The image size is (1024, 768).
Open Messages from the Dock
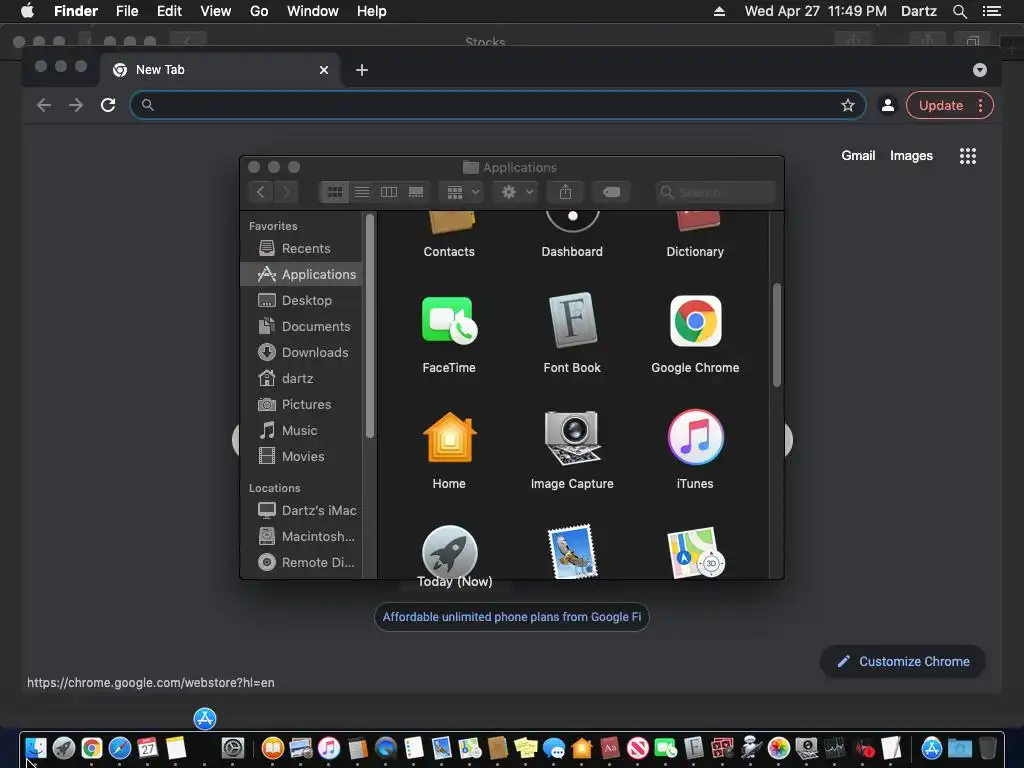[554, 748]
